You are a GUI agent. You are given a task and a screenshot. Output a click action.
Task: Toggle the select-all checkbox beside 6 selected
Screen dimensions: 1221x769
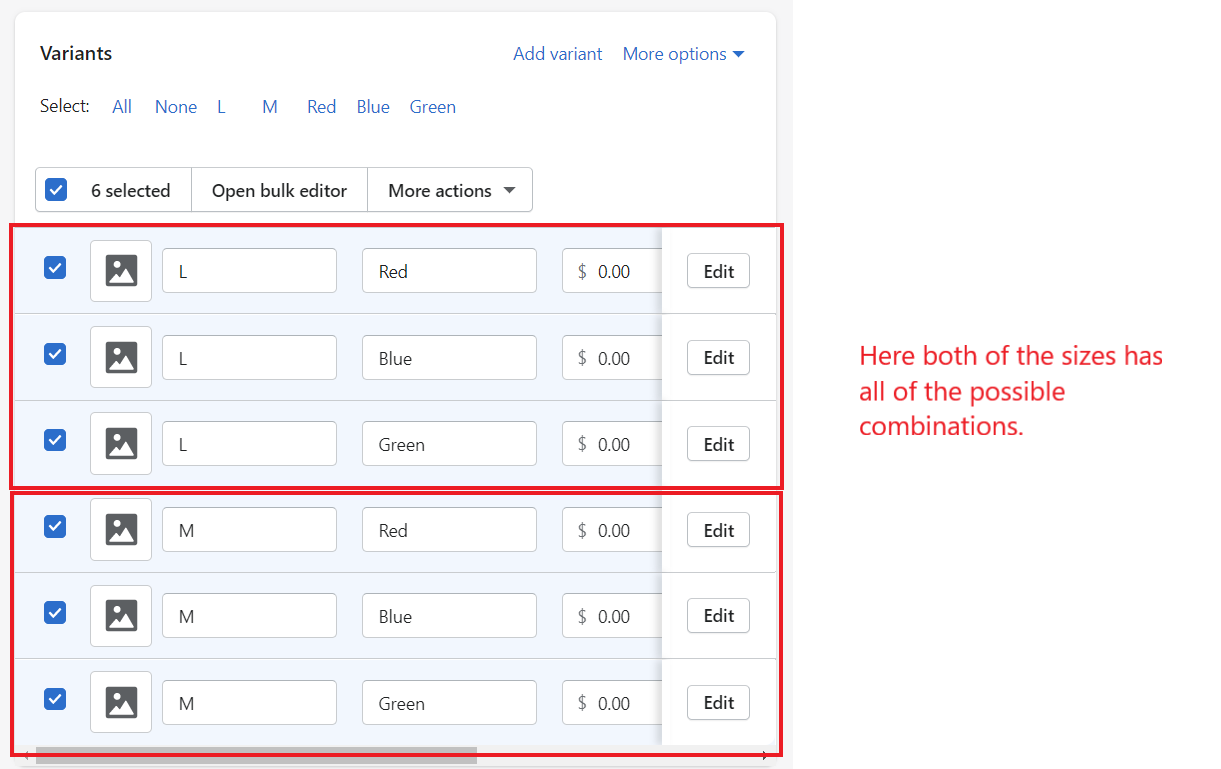[x=56, y=190]
